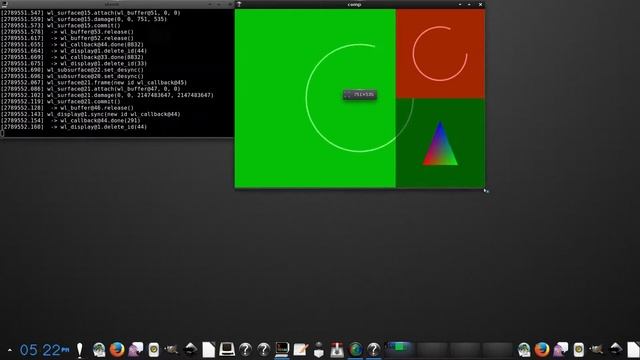Switch to the first workspace showing window thumbnails
Screen dimensions: 640x360
400,350
